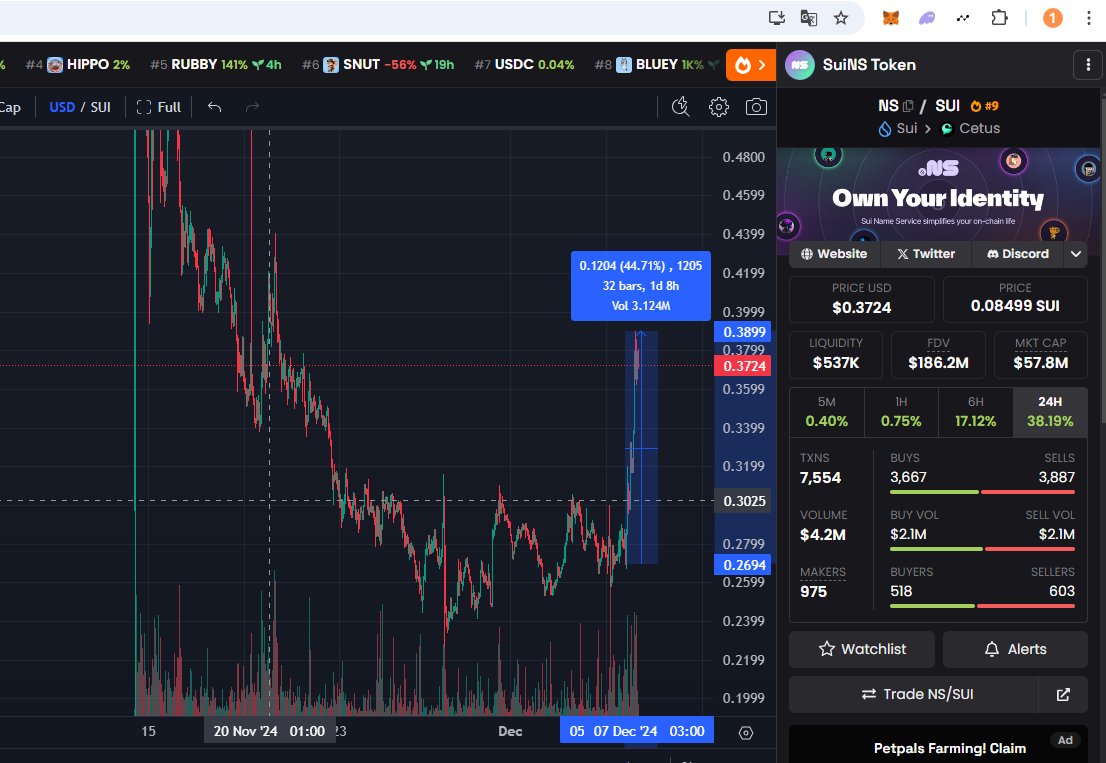Image resolution: width=1106 pixels, height=763 pixels.
Task: Select the 1H timeframe stats tab
Action: point(901,412)
